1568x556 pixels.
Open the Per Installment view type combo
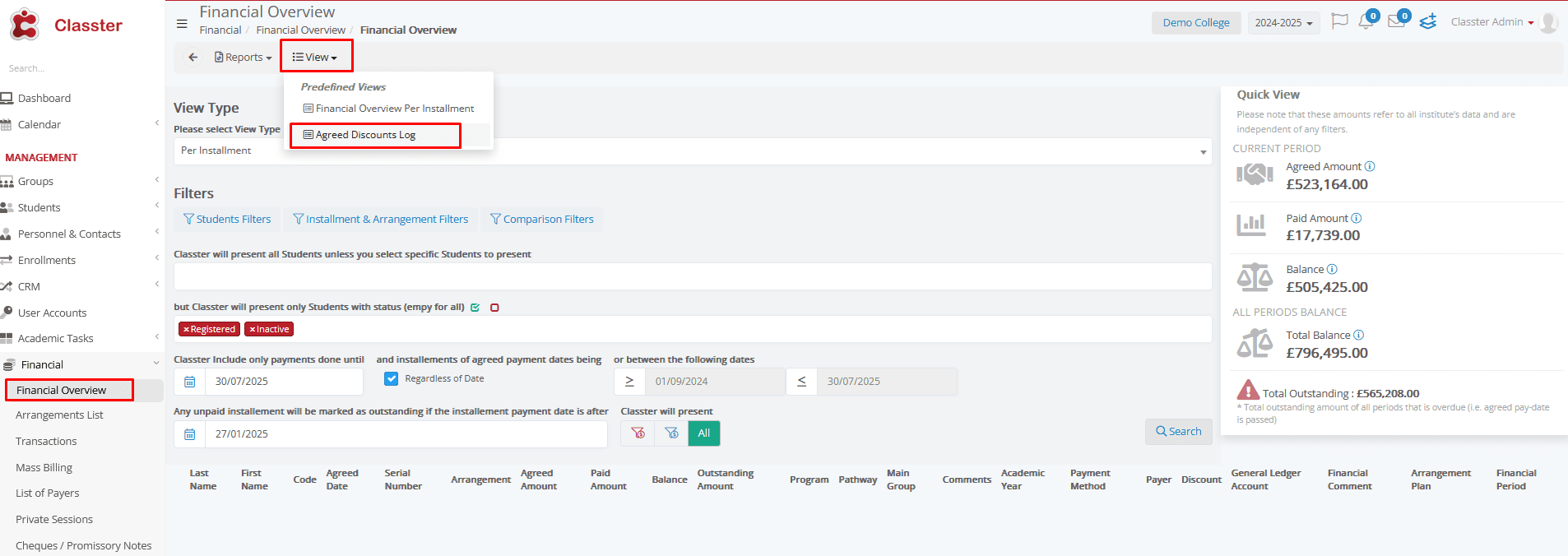click(x=693, y=151)
